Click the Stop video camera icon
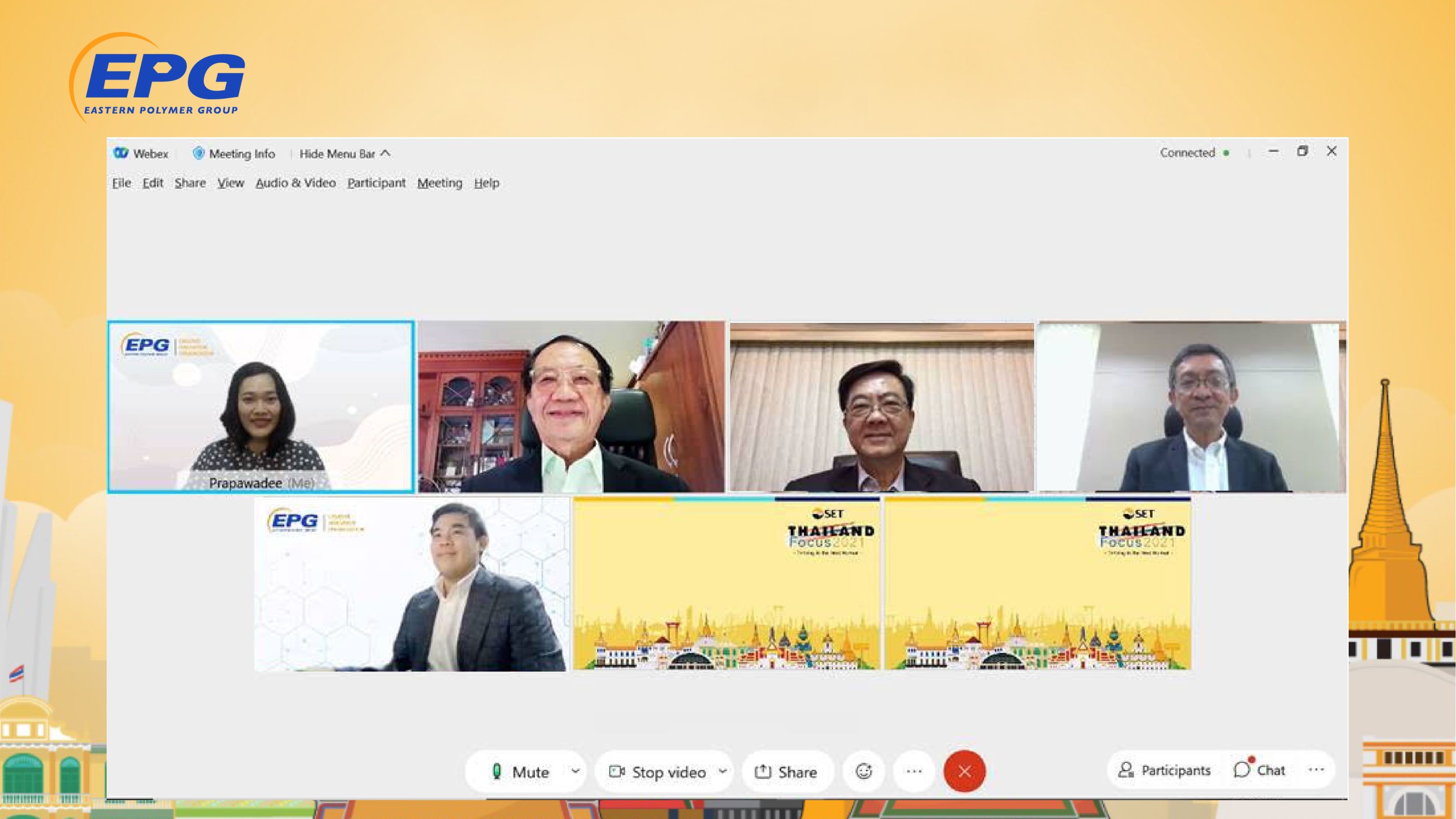 614,770
